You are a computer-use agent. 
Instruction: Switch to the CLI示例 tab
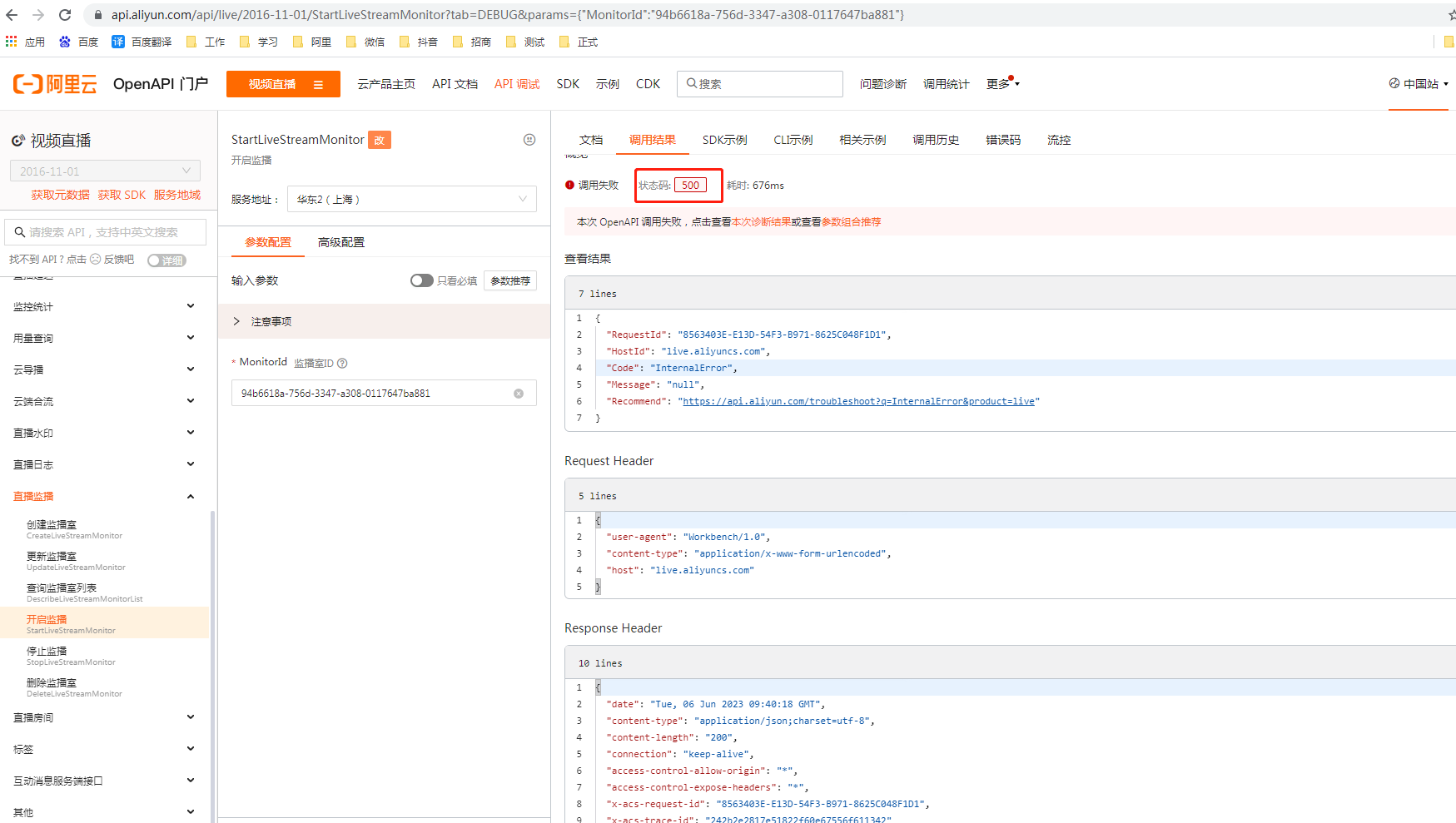point(793,140)
